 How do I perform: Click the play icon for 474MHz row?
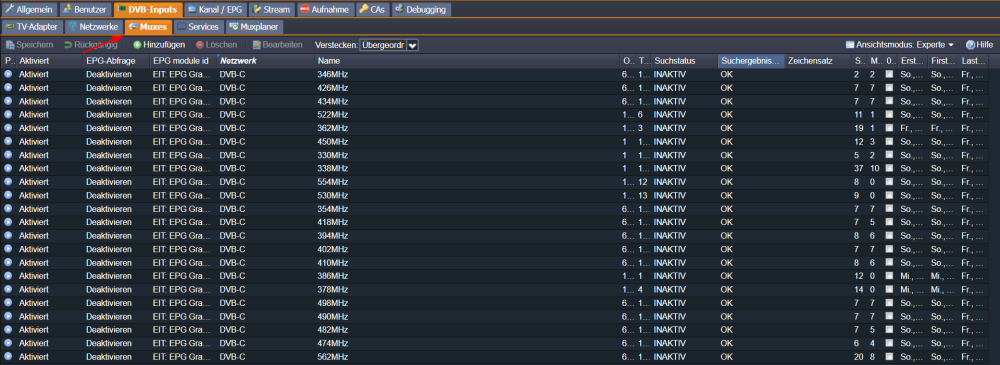point(8,343)
